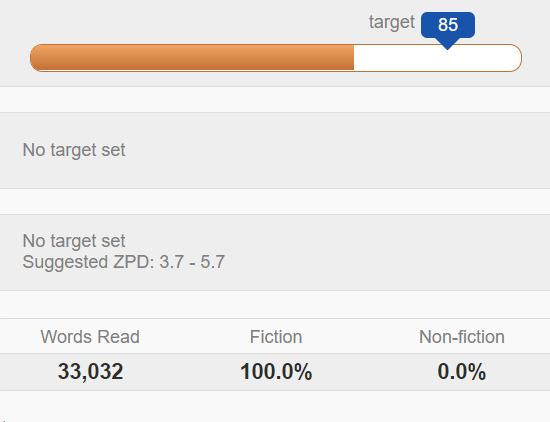Select 'No target set' above Suggested ZPD
Screen dimensions: 550x422
tap(74, 241)
